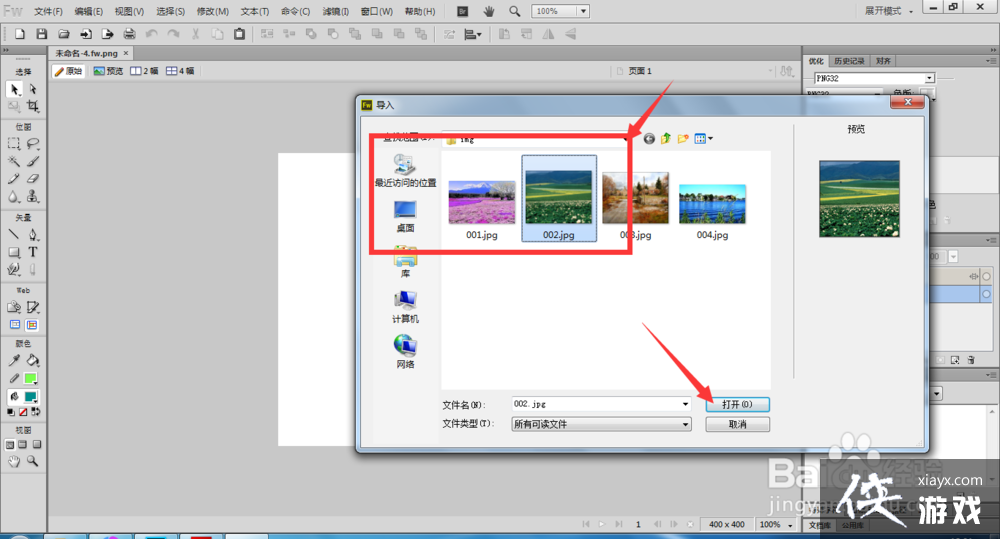Click the 取消 (Cancel) button
The image size is (1000, 539).
737,424
